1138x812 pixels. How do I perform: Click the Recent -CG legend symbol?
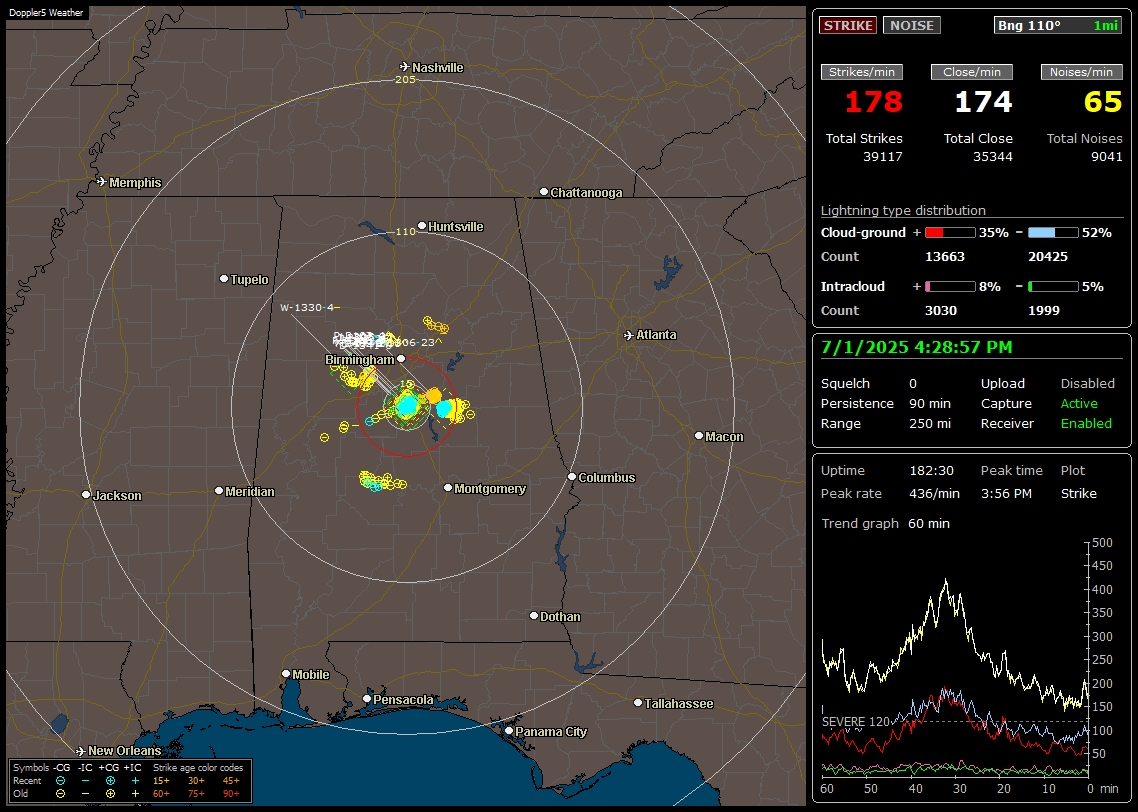(x=60, y=781)
